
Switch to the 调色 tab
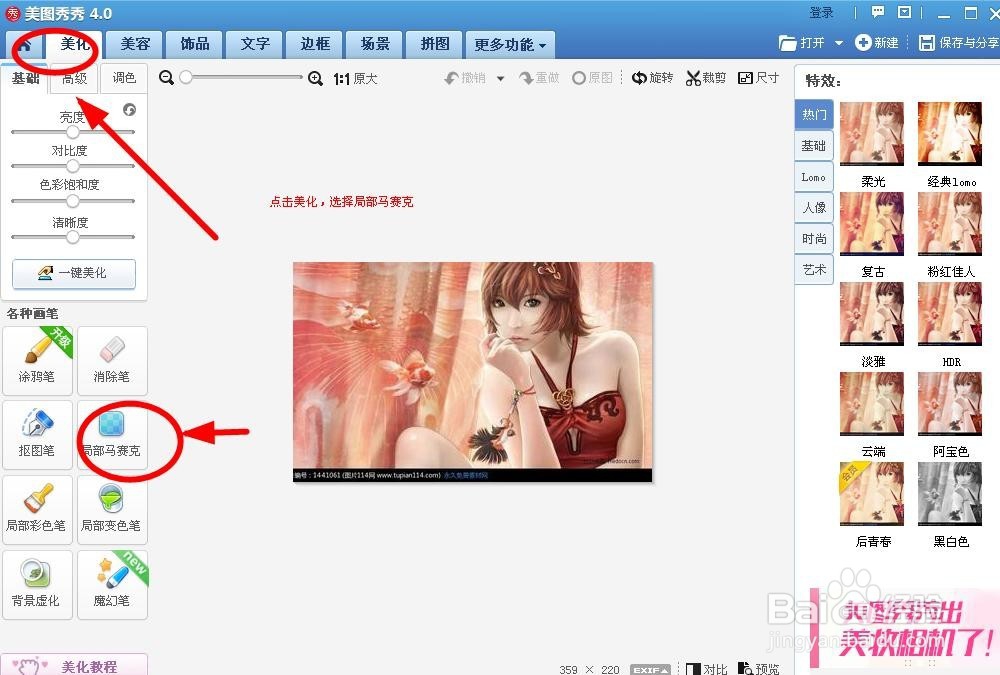124,78
